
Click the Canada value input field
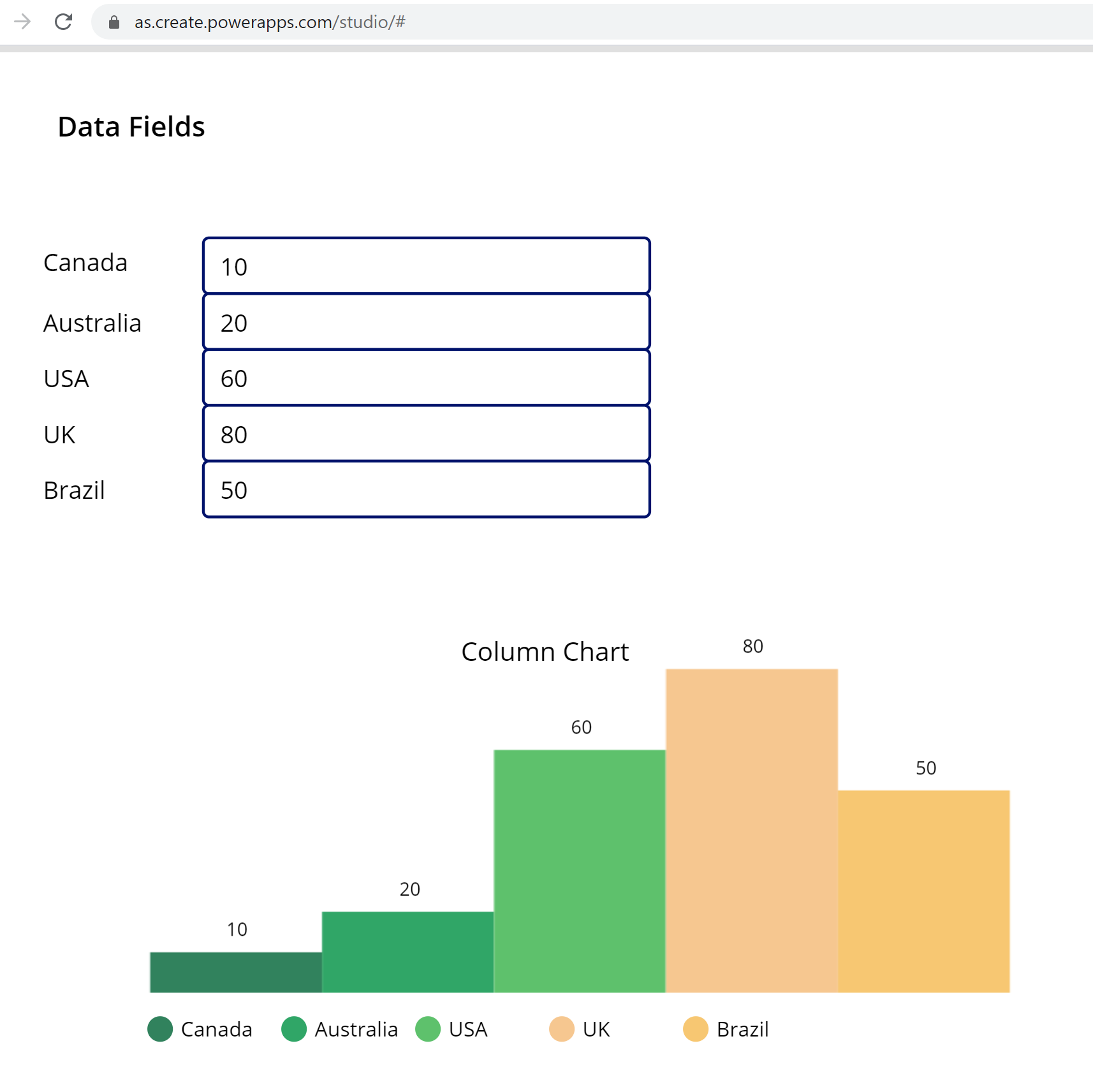click(426, 266)
